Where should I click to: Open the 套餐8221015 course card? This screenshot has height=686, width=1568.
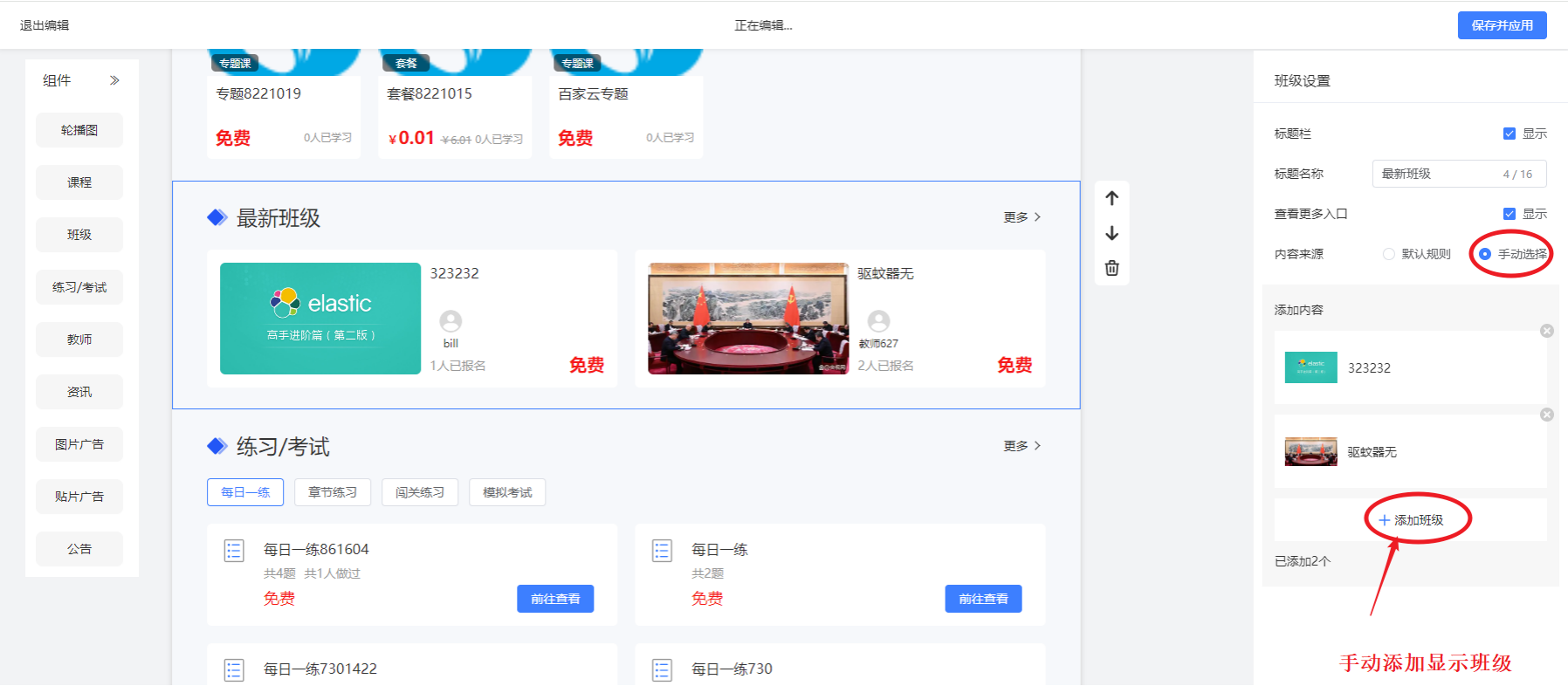click(455, 104)
